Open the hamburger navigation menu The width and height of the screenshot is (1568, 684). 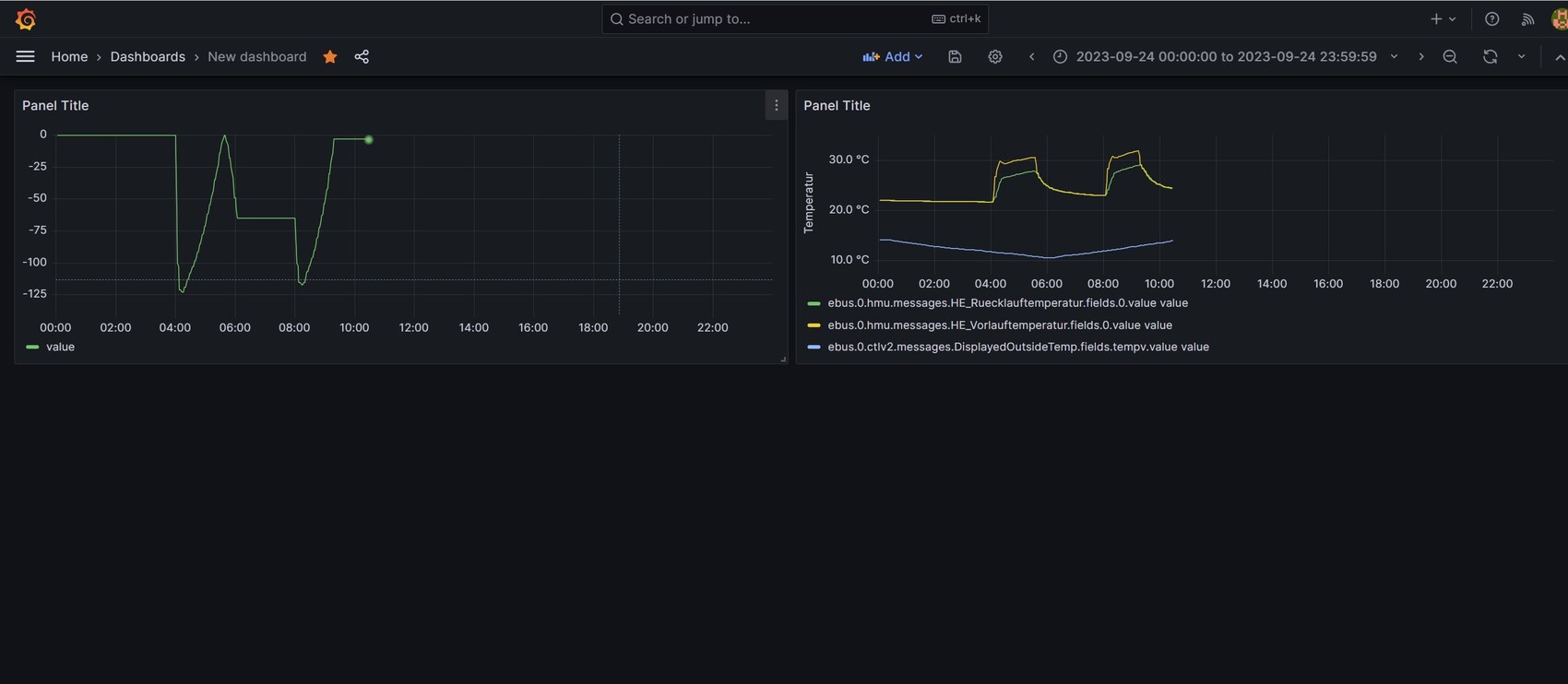25,56
